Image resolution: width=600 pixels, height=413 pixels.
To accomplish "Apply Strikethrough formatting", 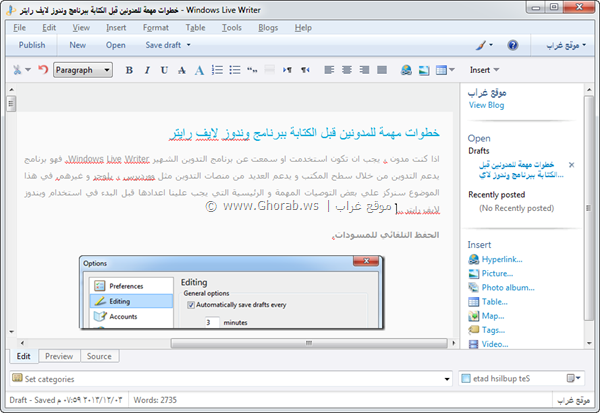I will click(x=182, y=70).
